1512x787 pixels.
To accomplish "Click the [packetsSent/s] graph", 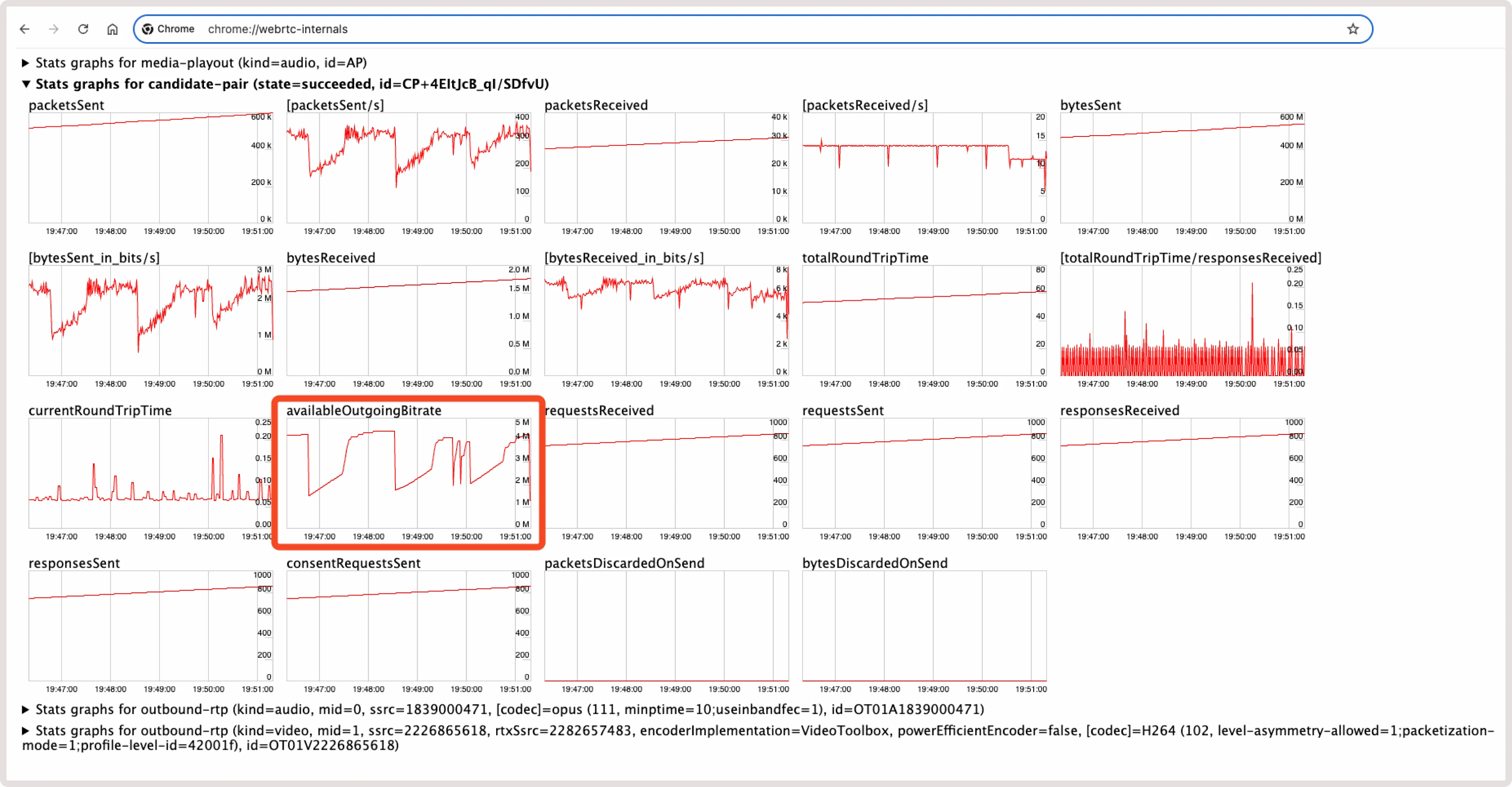I will 408,168.
